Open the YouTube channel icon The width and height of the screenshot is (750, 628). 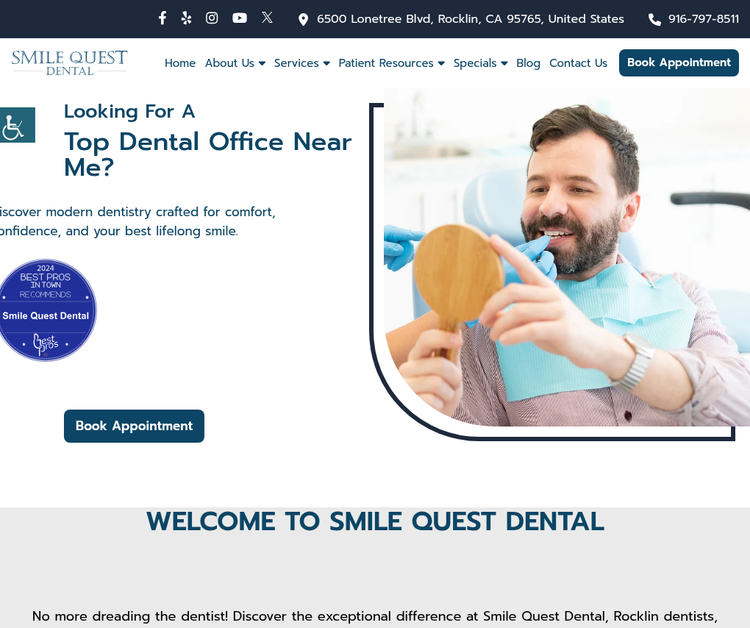(240, 18)
